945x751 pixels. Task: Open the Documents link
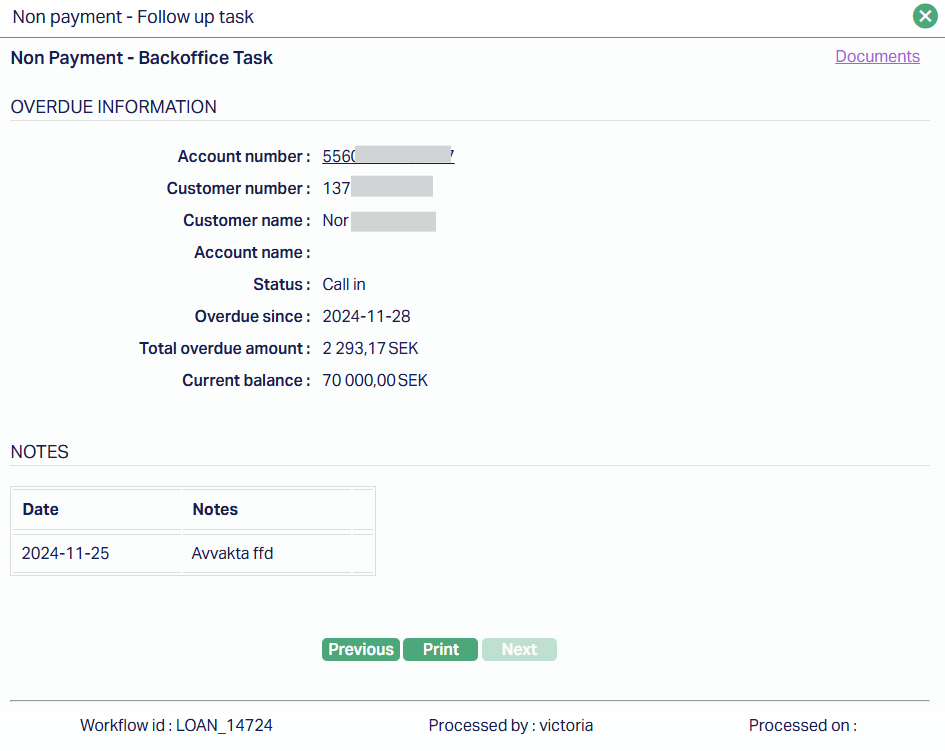coord(877,57)
